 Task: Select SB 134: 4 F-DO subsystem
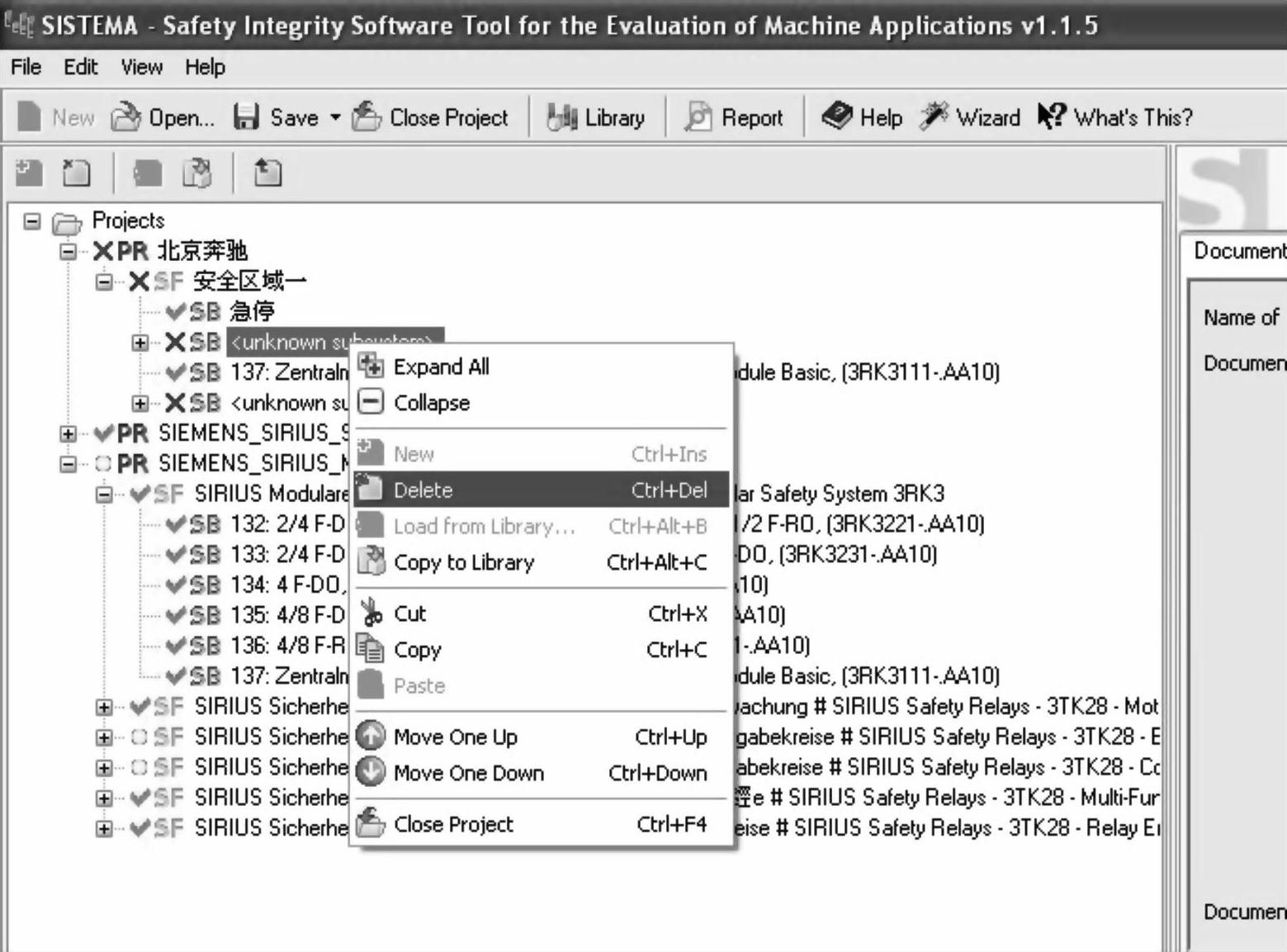coord(287,585)
